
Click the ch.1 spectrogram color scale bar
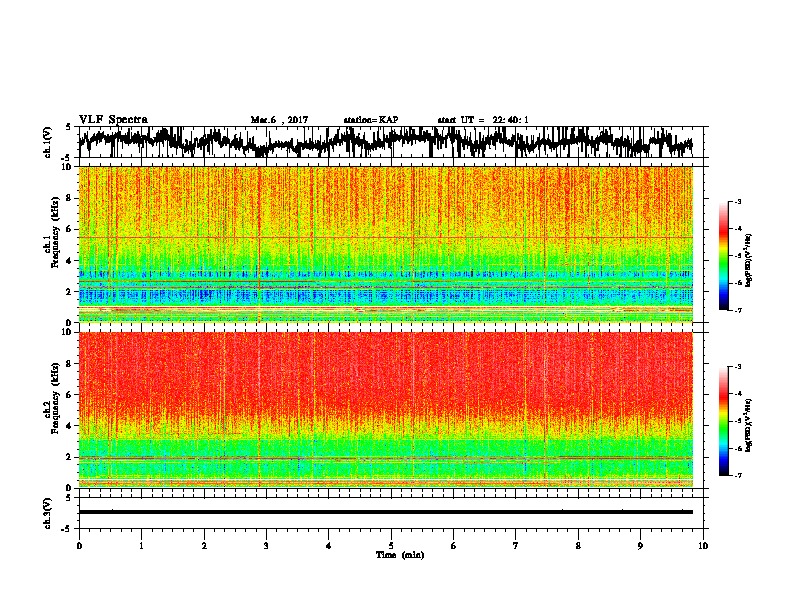(723, 256)
